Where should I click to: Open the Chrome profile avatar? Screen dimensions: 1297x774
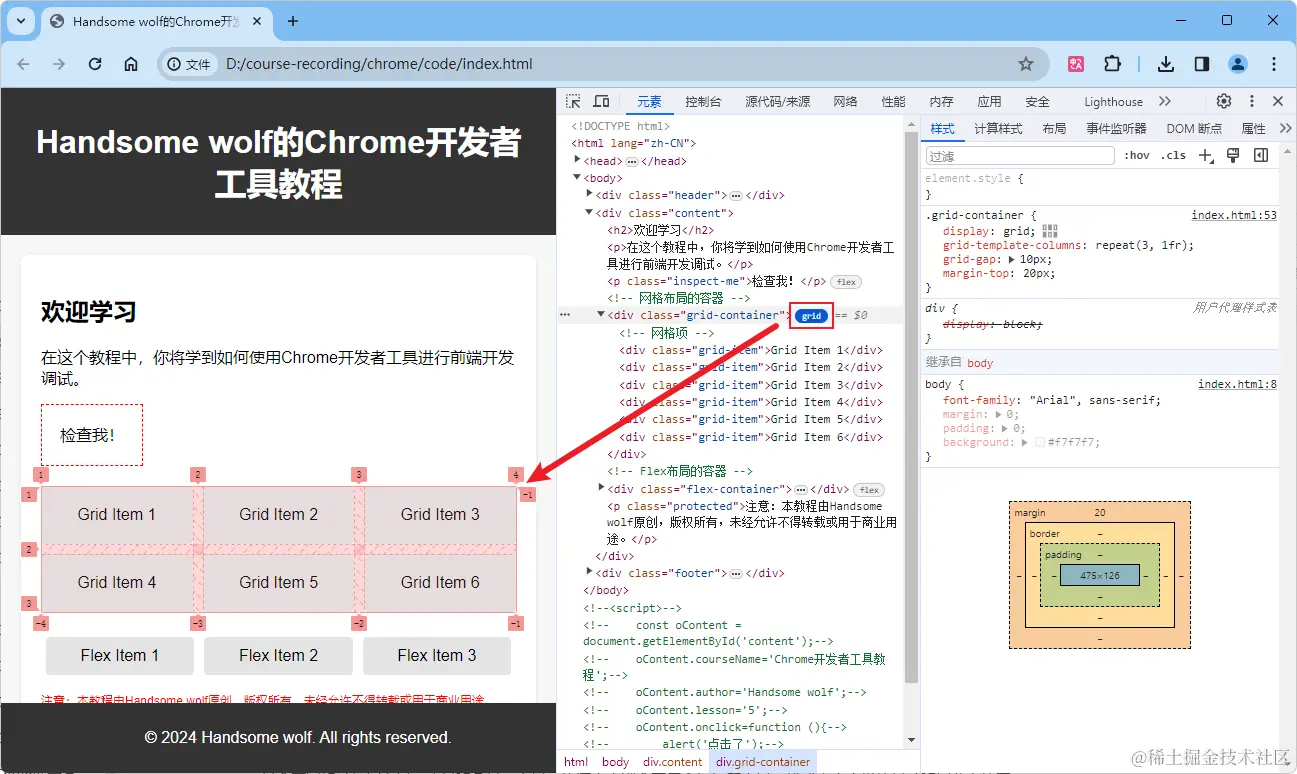click(1238, 64)
